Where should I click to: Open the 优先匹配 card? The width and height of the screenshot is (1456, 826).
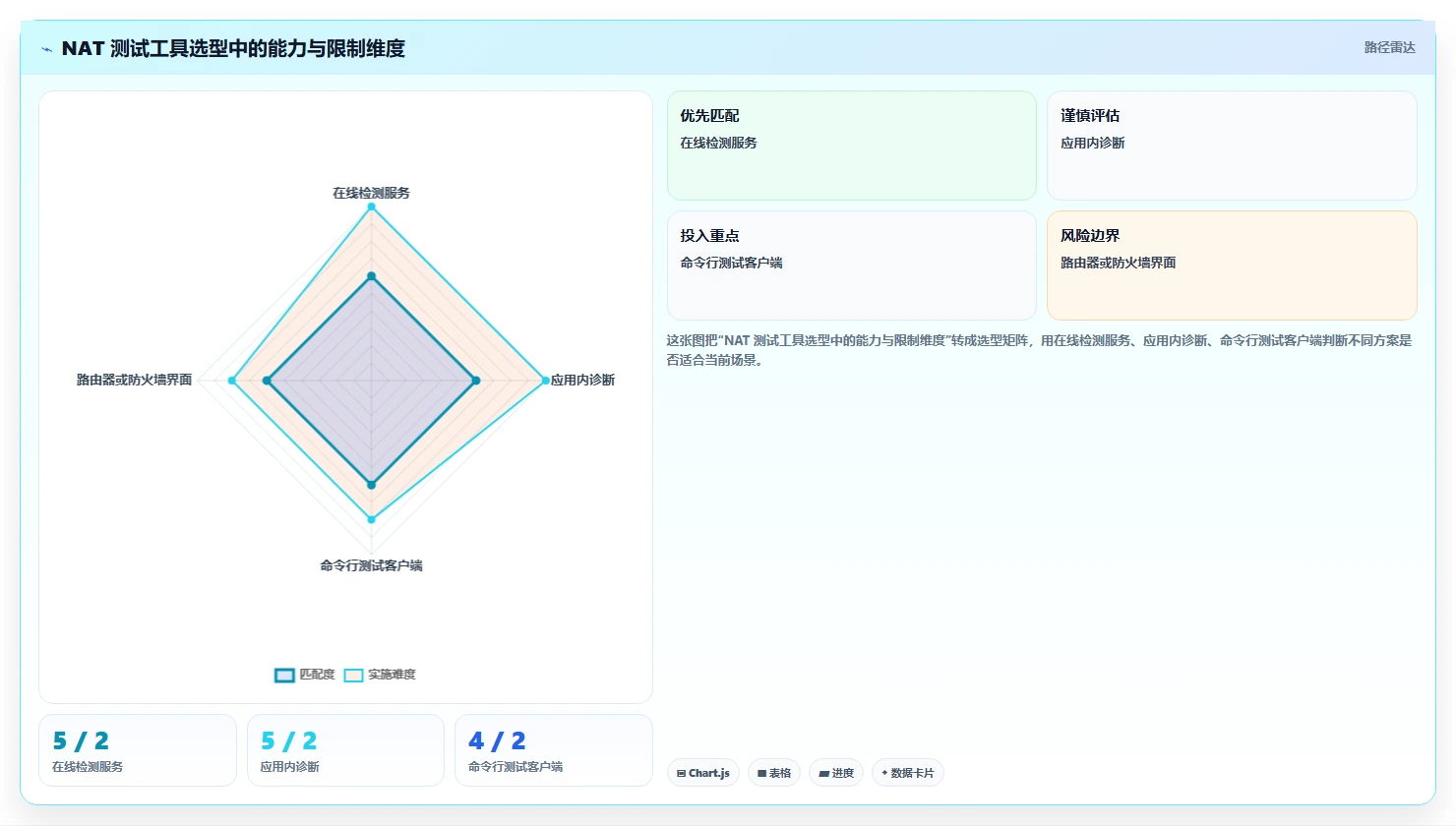coord(852,146)
